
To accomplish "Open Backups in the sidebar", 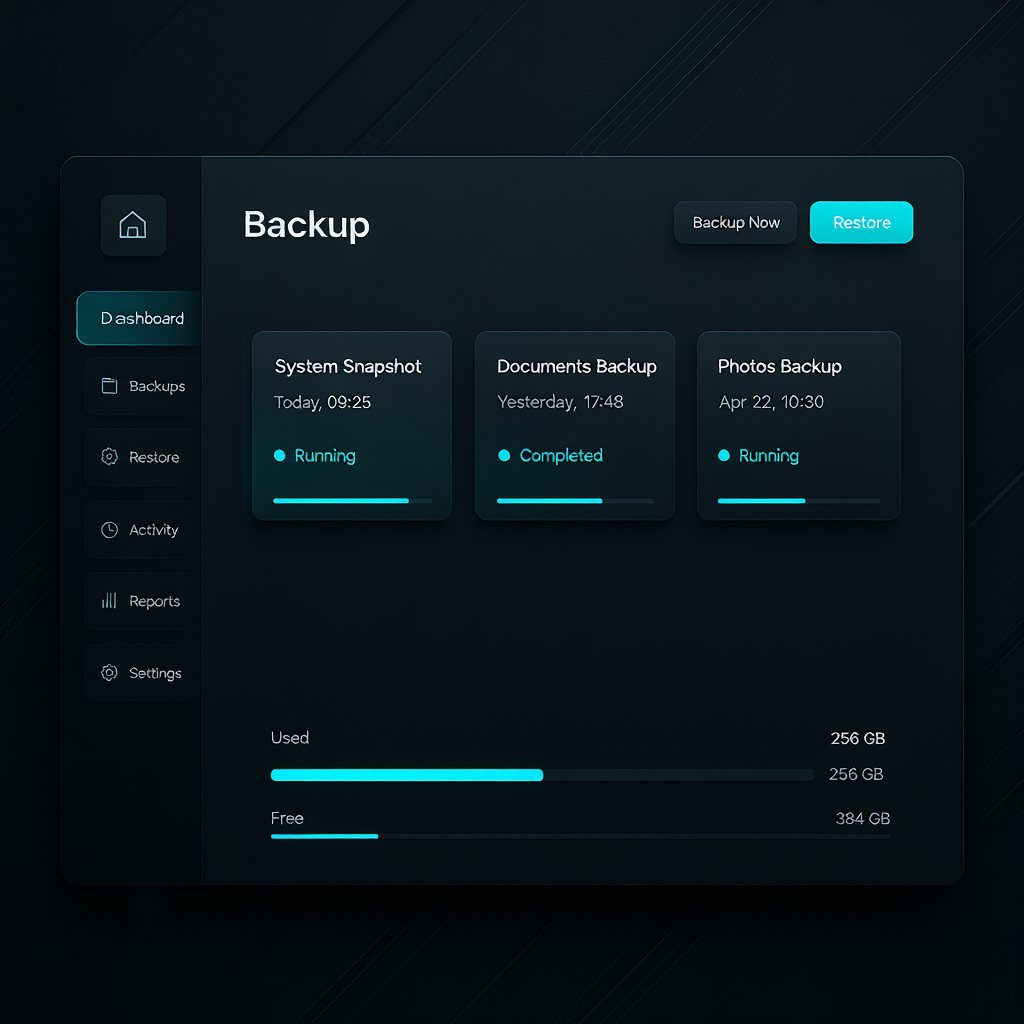I will pos(143,386).
